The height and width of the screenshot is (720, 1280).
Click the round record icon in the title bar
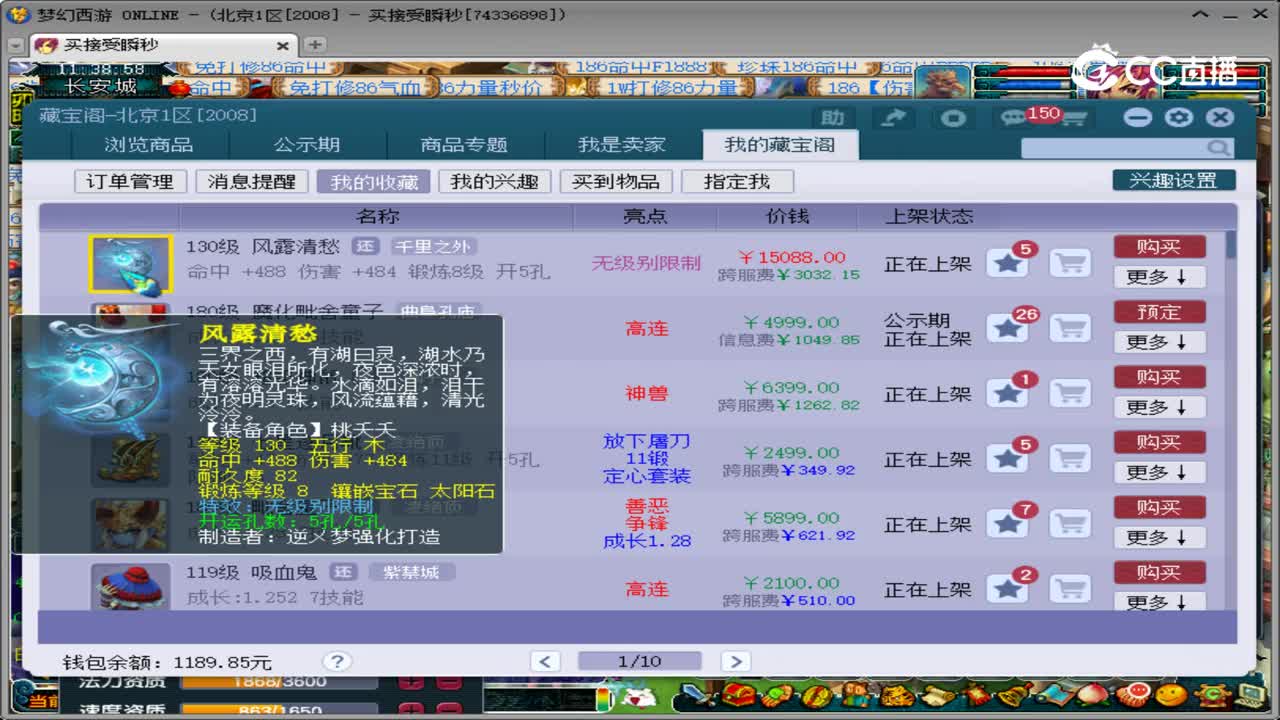pyautogui.click(x=954, y=118)
